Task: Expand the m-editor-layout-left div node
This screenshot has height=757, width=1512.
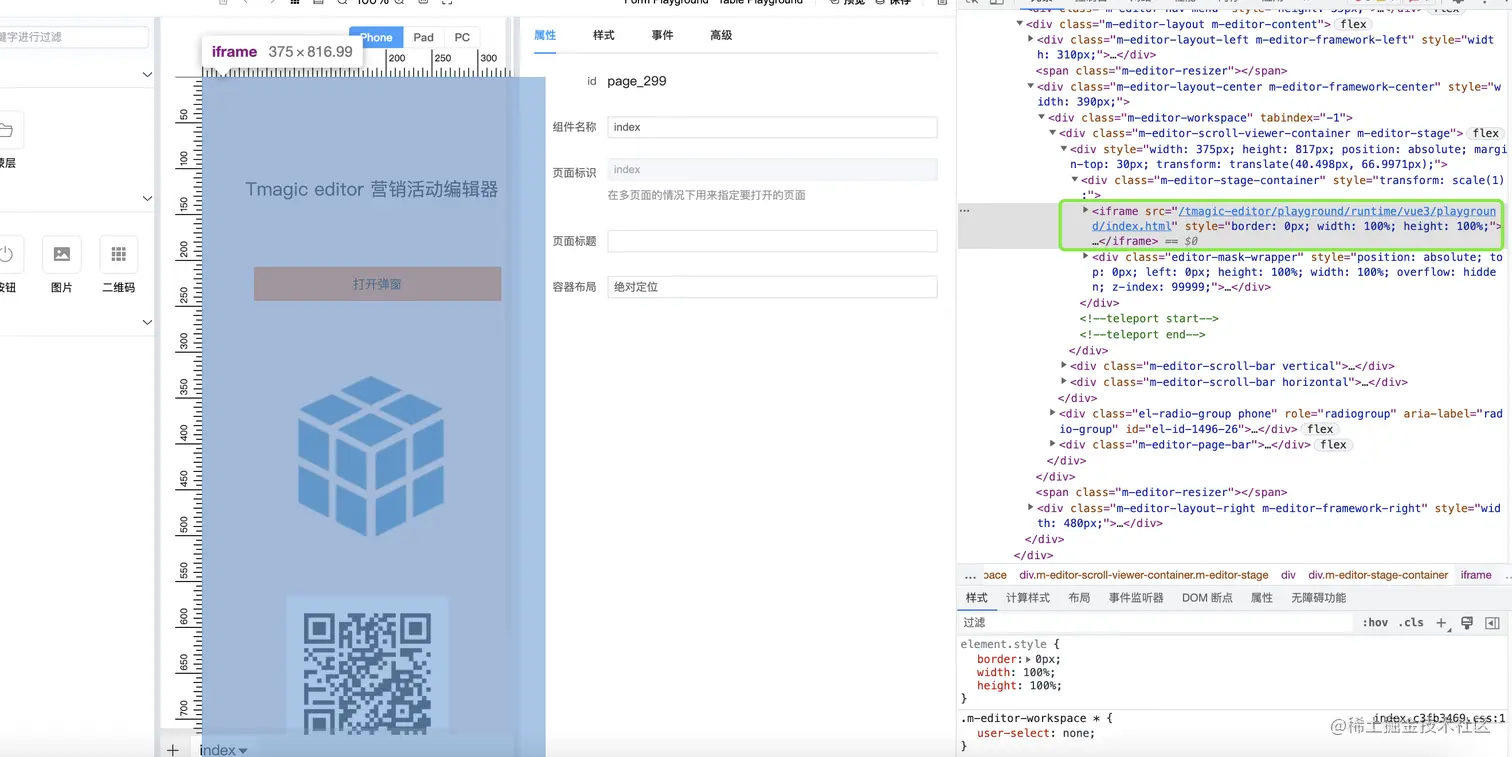Action: point(1031,39)
